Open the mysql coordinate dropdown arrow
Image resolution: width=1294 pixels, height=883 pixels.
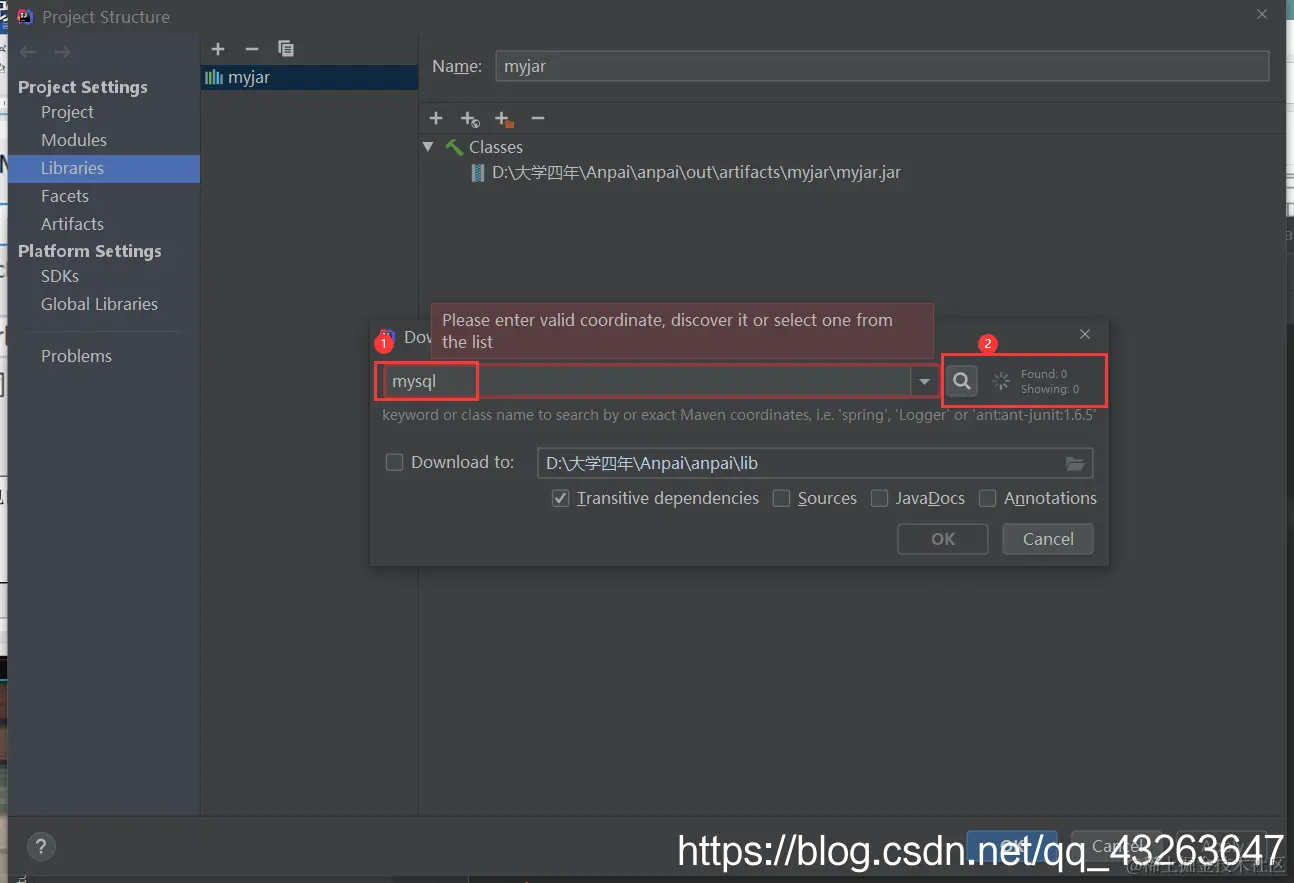coord(925,381)
